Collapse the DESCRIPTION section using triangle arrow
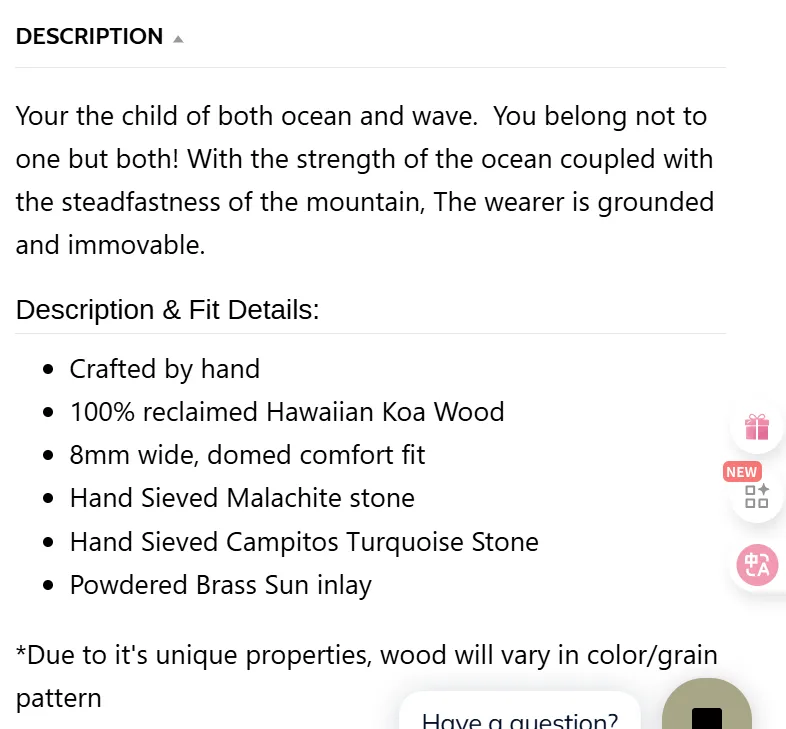 pos(178,39)
